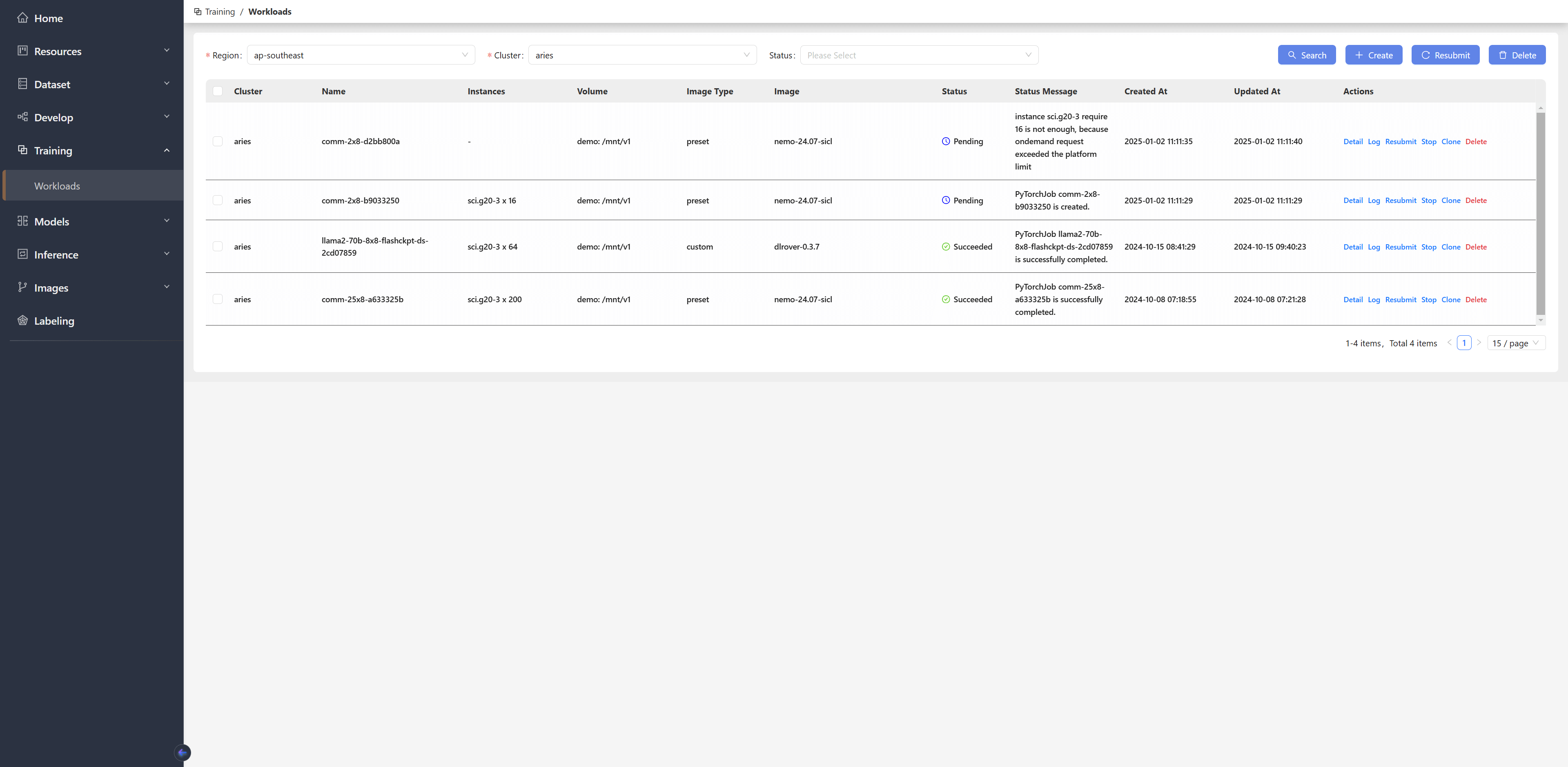1568x767 pixels.
Task: Click the nemo-24.07-sicl image cell for comm-2x8-b9033250
Action: [803, 200]
